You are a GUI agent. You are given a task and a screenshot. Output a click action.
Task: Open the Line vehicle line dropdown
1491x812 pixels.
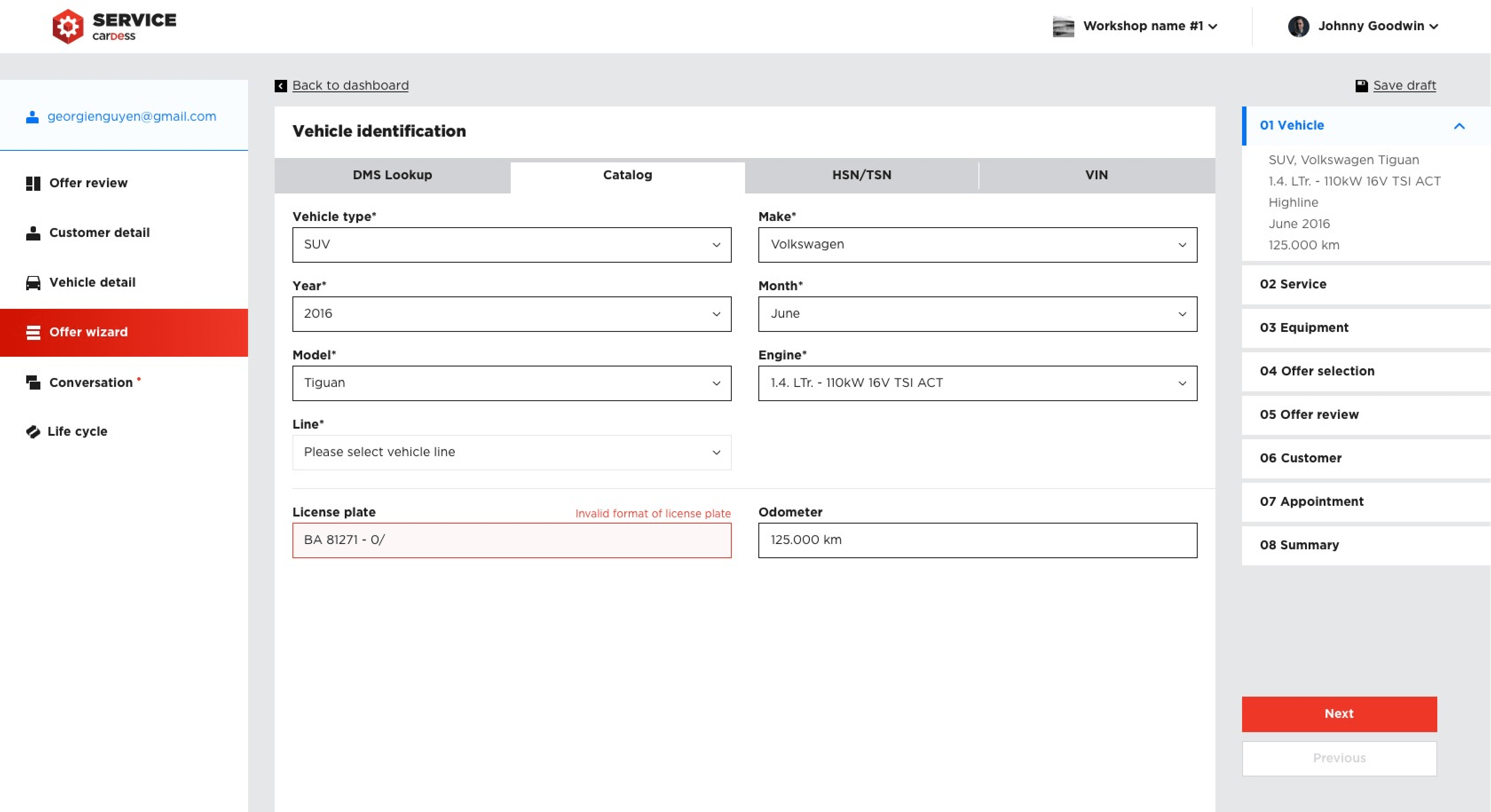coord(512,453)
